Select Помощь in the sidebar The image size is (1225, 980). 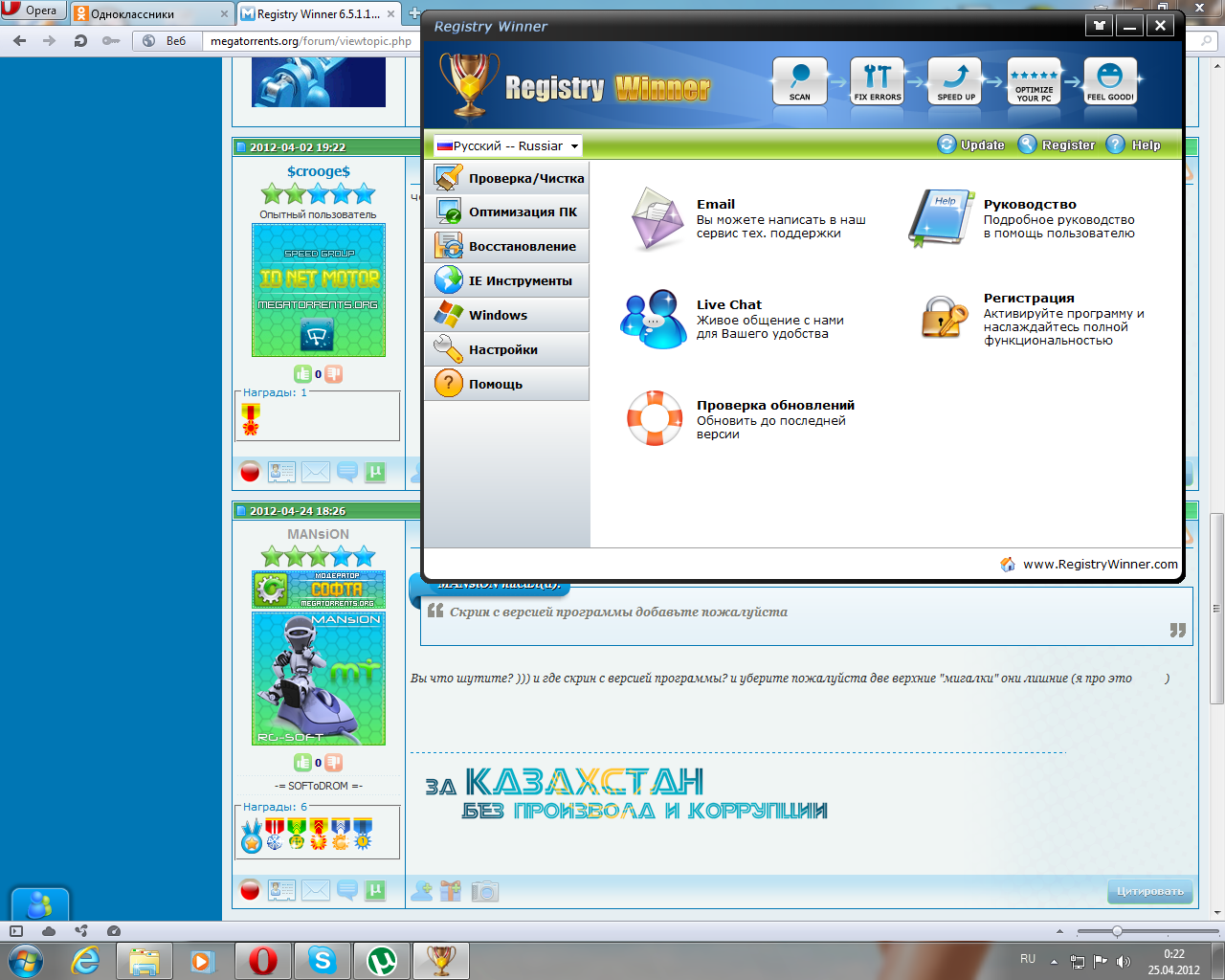507,385
